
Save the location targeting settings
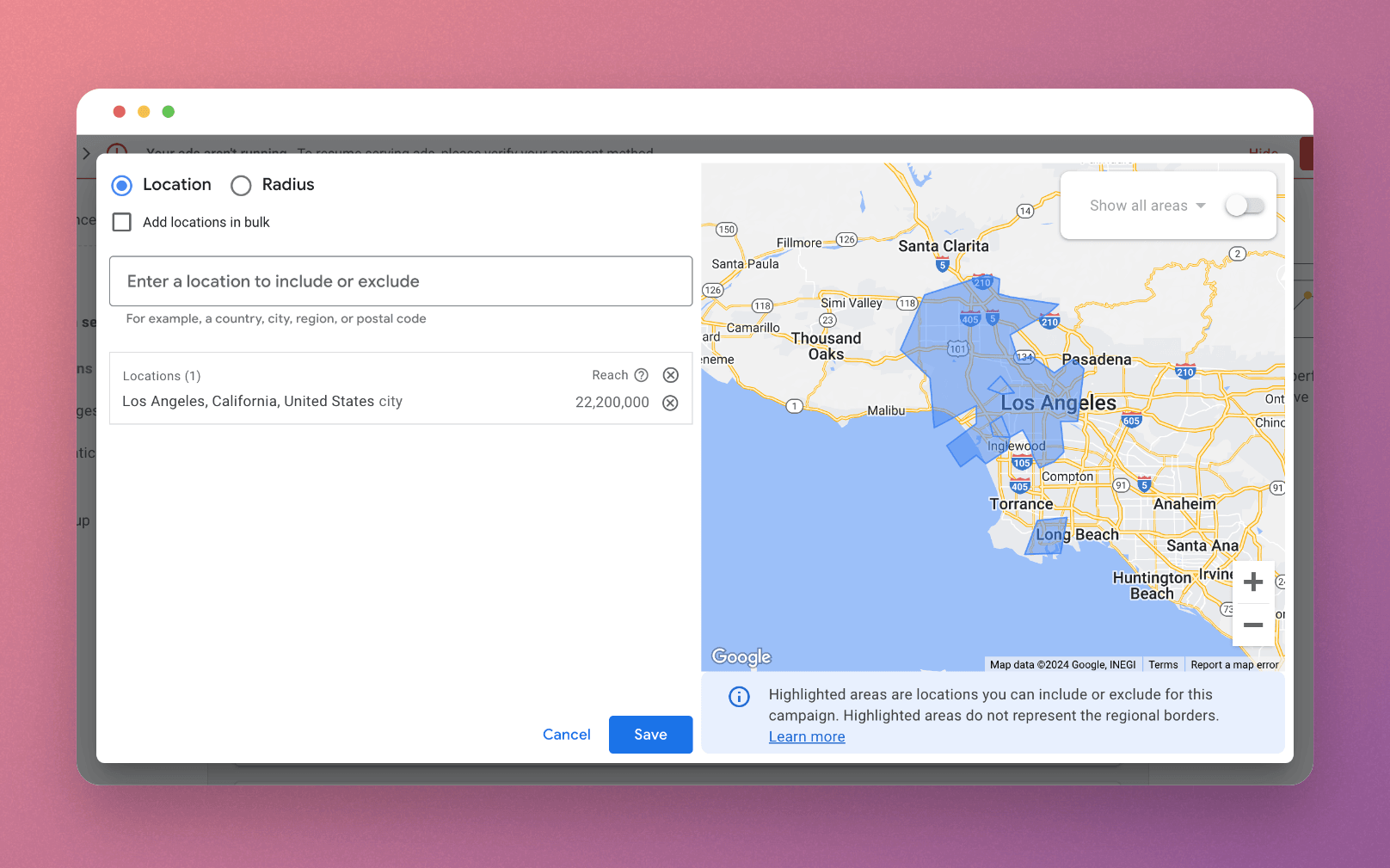[649, 734]
